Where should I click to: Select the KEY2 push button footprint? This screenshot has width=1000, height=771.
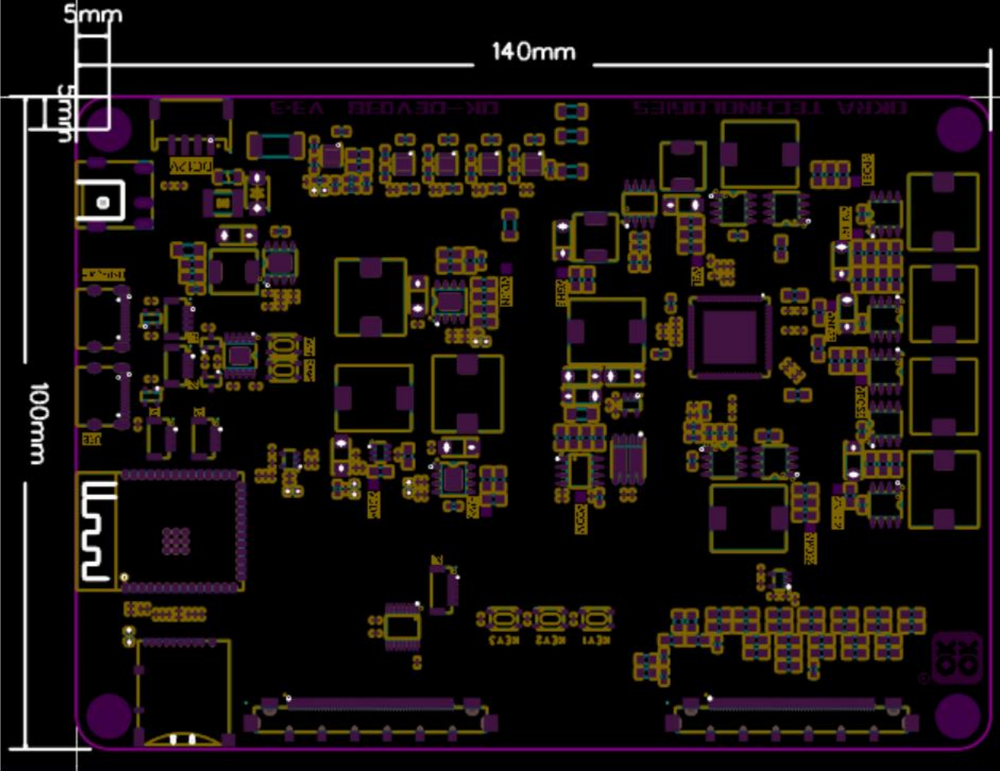pos(549,619)
